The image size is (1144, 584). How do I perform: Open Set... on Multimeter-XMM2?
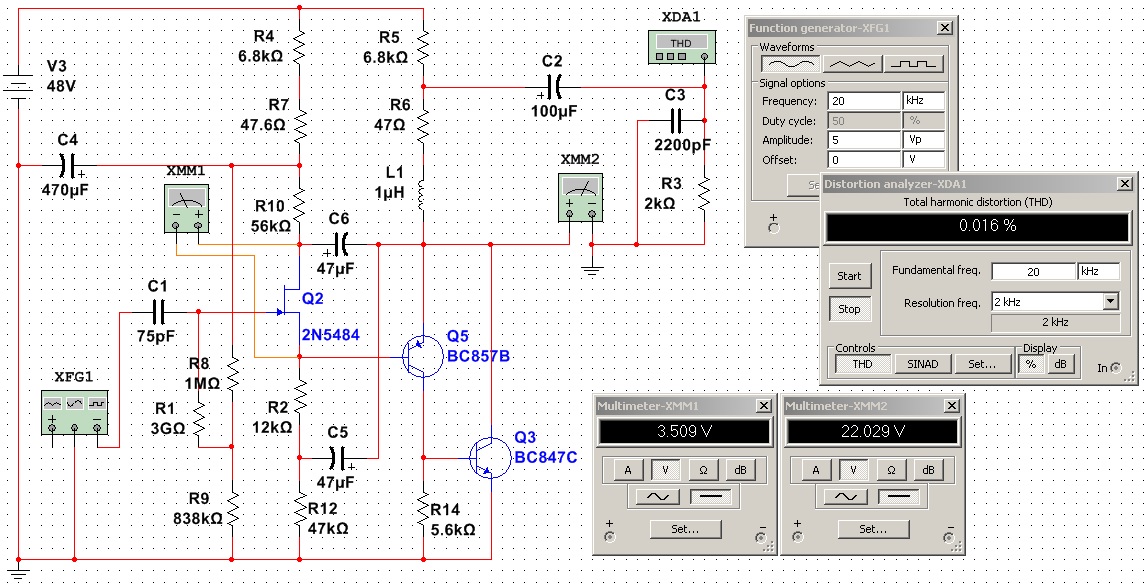873,529
